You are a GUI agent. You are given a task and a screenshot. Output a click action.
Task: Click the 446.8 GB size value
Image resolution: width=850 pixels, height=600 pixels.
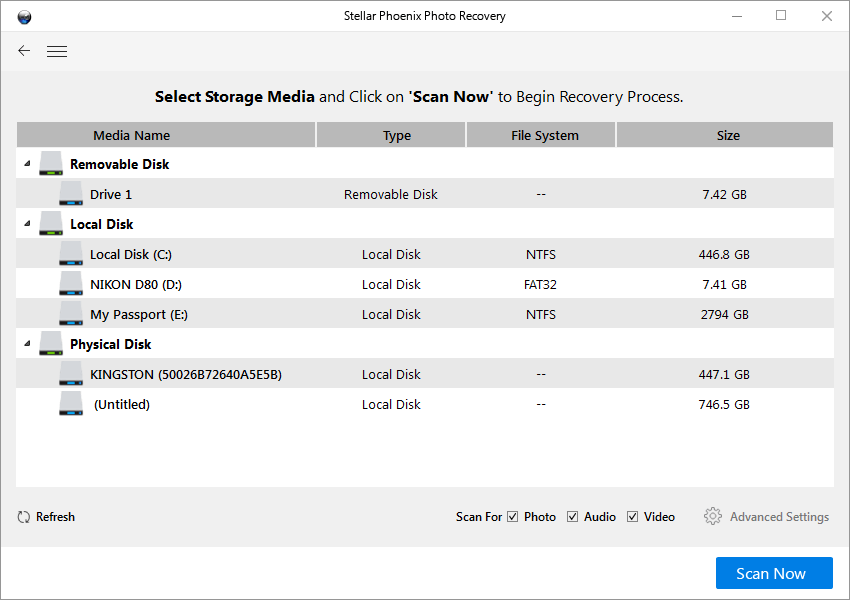point(724,255)
